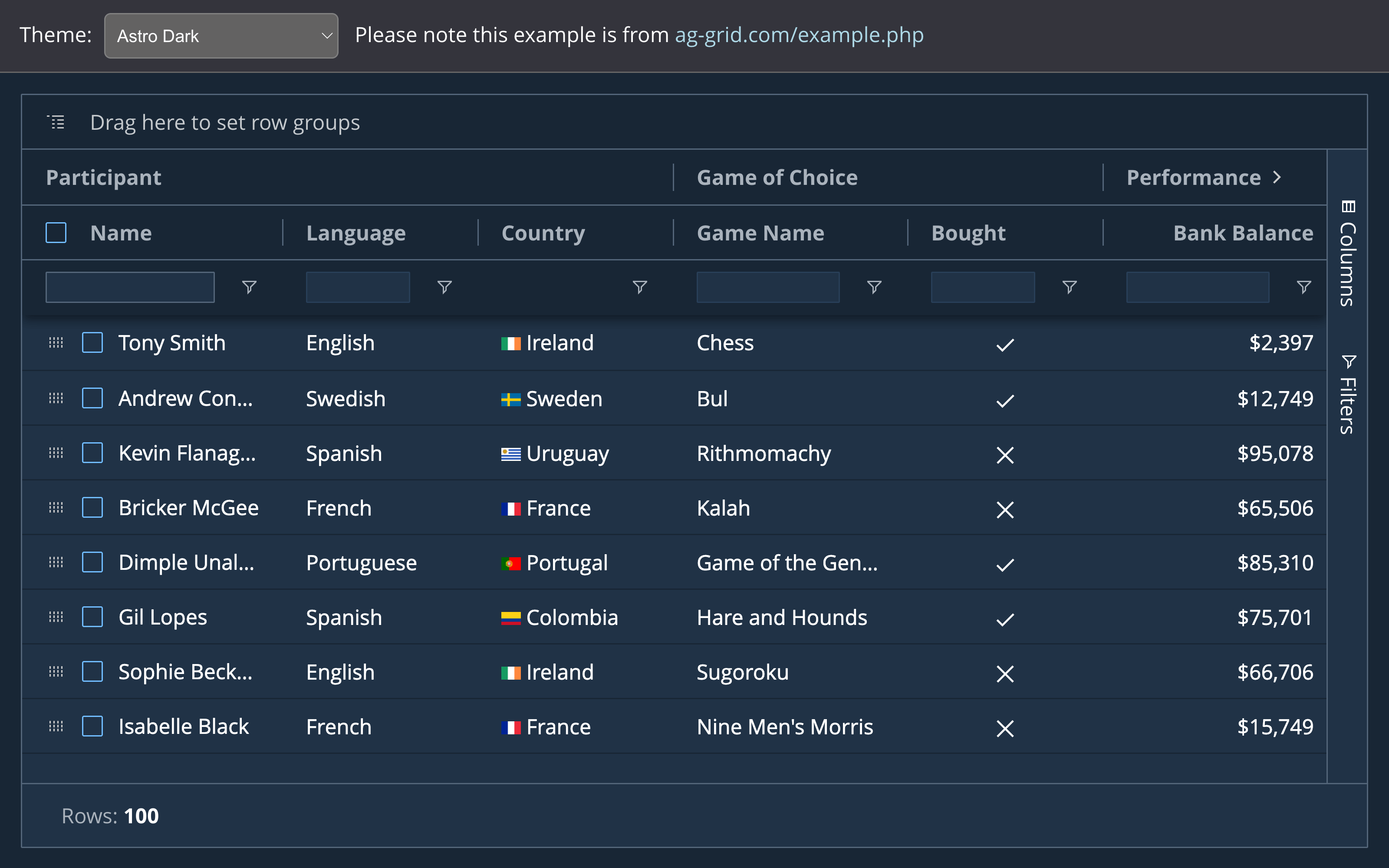
Task: Toggle the select-all checkbox in Name header
Action: tap(56, 233)
